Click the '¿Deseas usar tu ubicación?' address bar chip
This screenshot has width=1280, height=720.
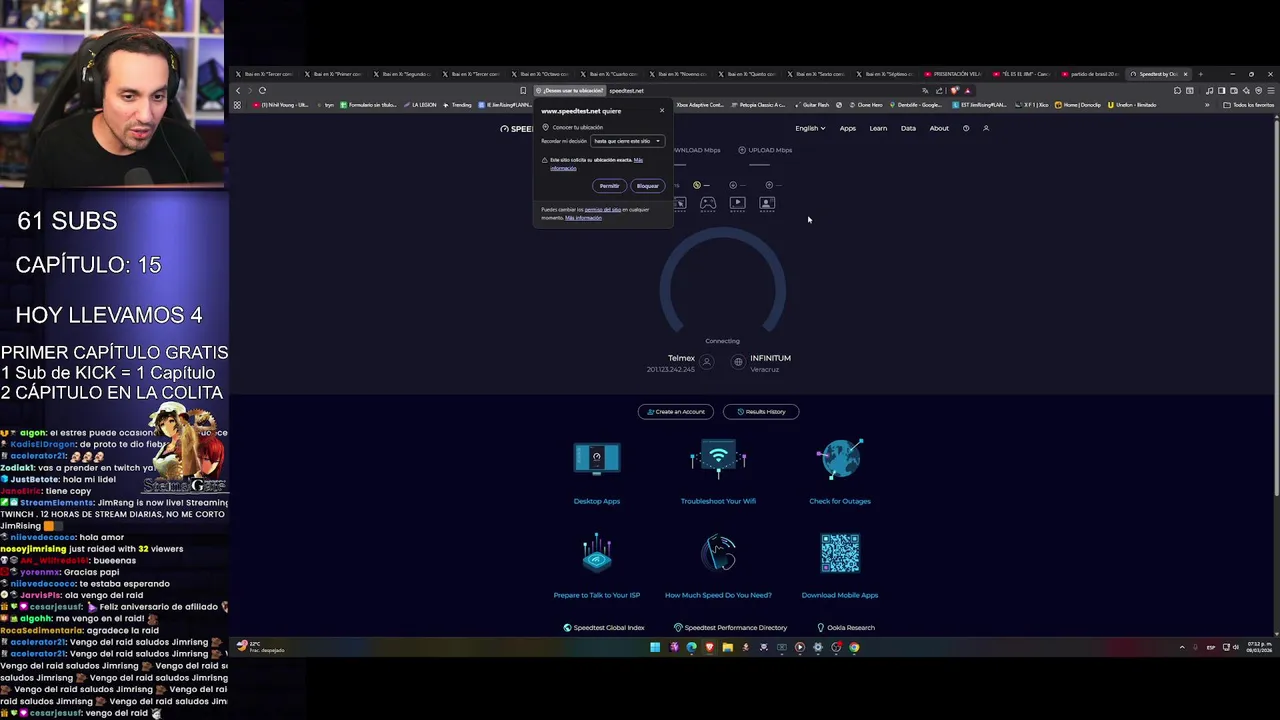572,90
